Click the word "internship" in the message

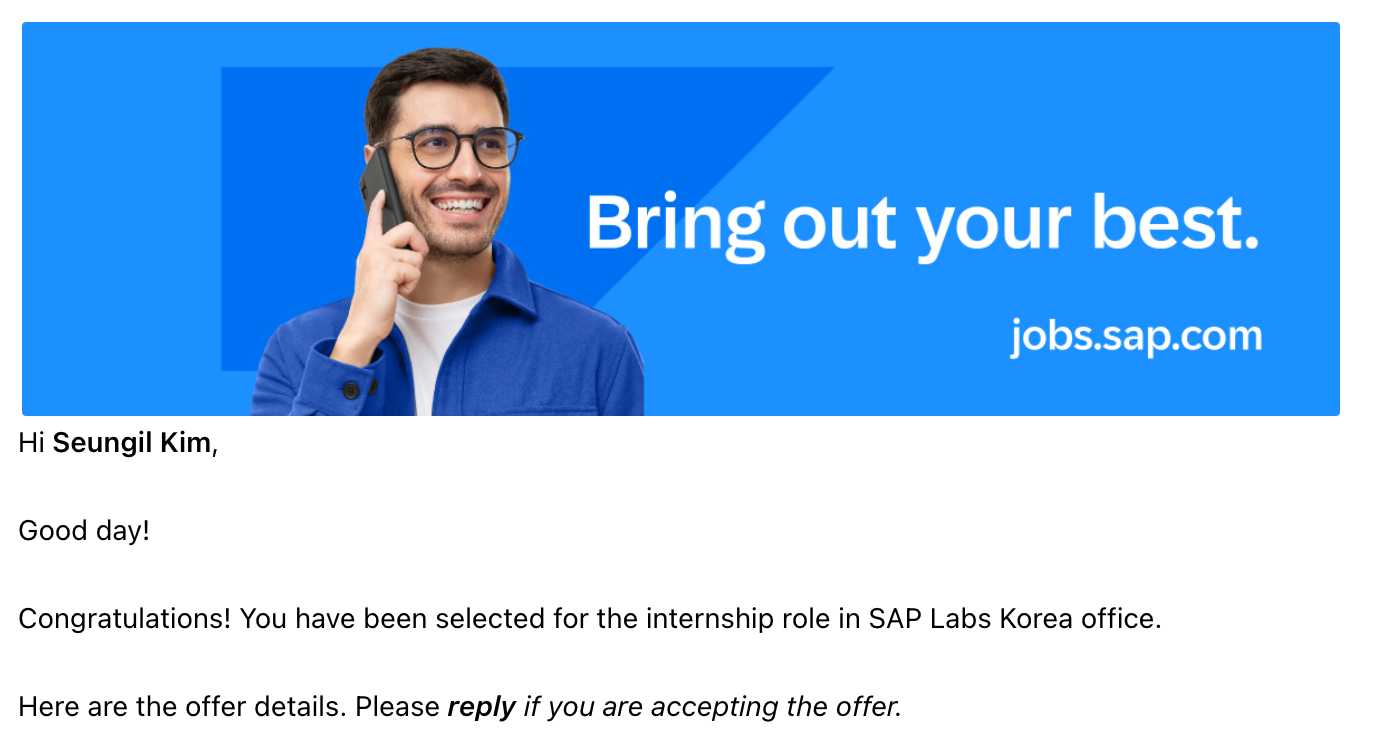pos(710,619)
